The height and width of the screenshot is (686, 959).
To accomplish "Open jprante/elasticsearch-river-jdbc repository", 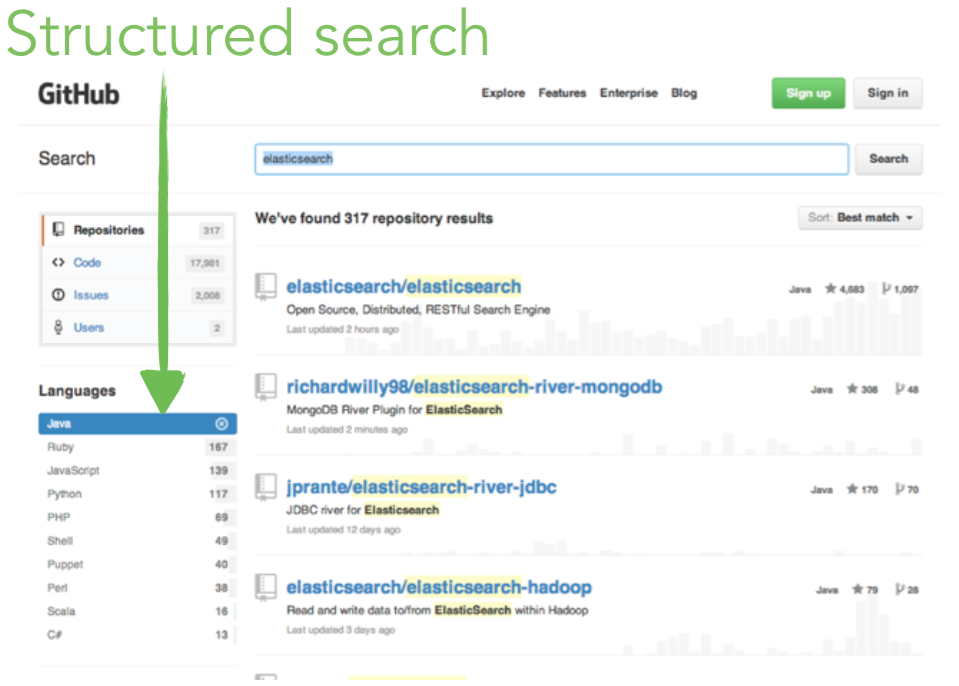I will pyautogui.click(x=421, y=487).
